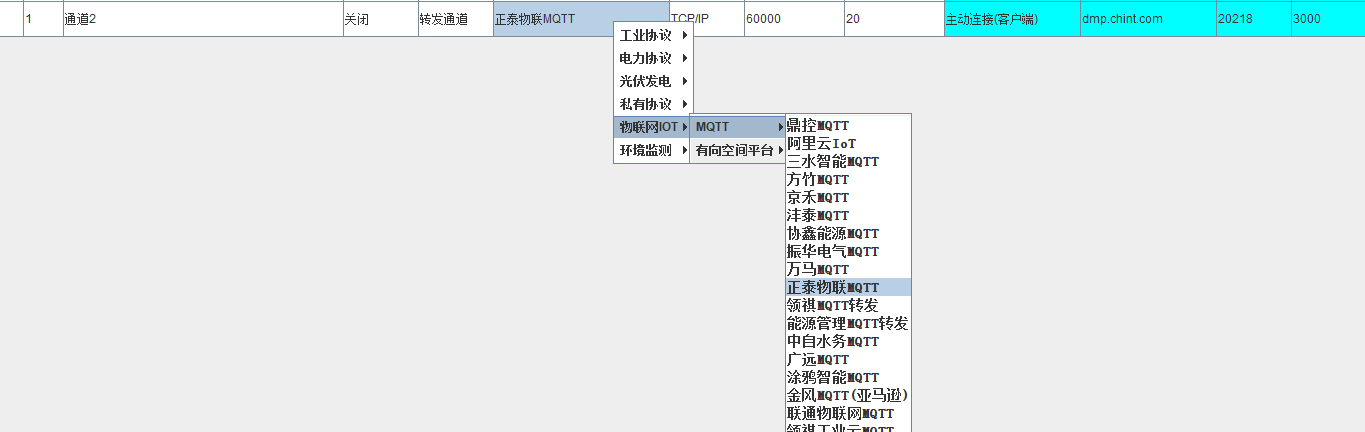Choose 方竹MQTT protocol
The image size is (1365, 432).
coord(848,179)
